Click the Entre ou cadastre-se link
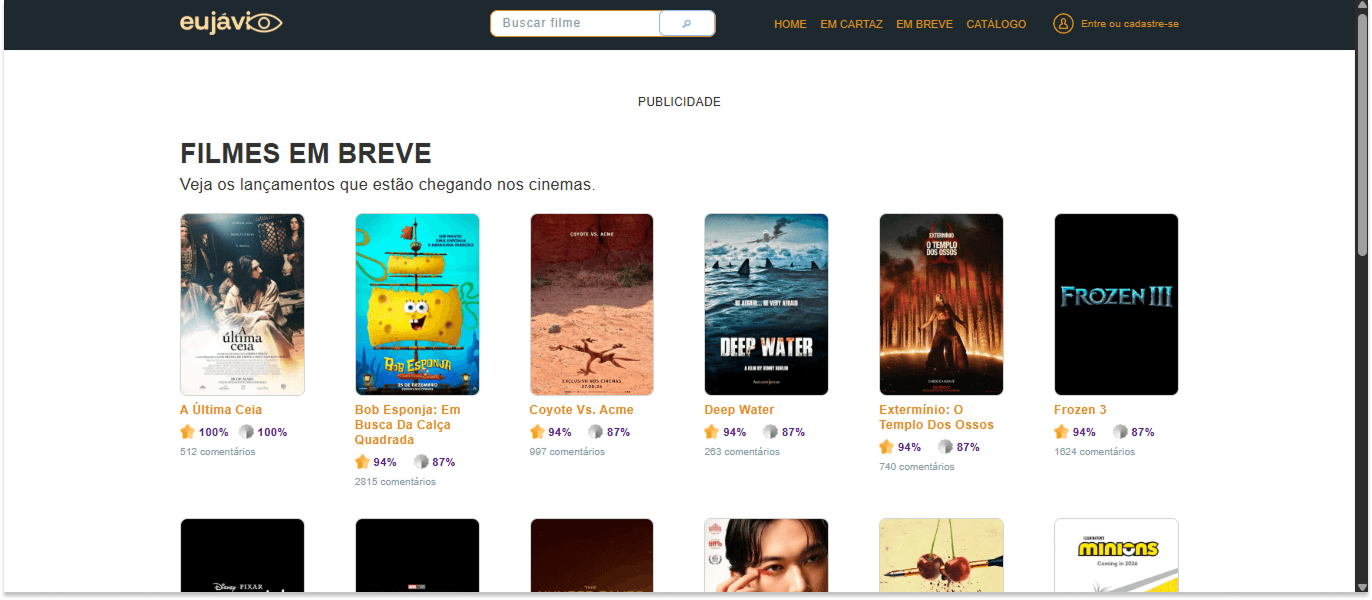This screenshot has width=1372, height=600. tap(1130, 24)
